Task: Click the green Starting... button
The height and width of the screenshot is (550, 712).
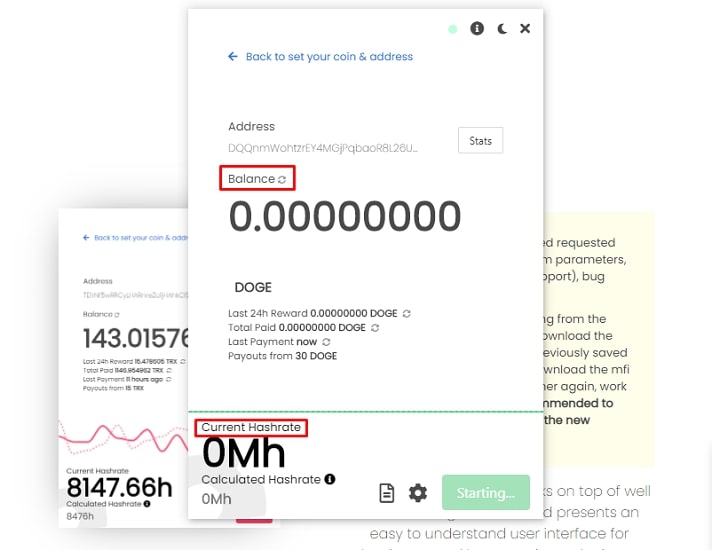Action: pyautogui.click(x=486, y=492)
